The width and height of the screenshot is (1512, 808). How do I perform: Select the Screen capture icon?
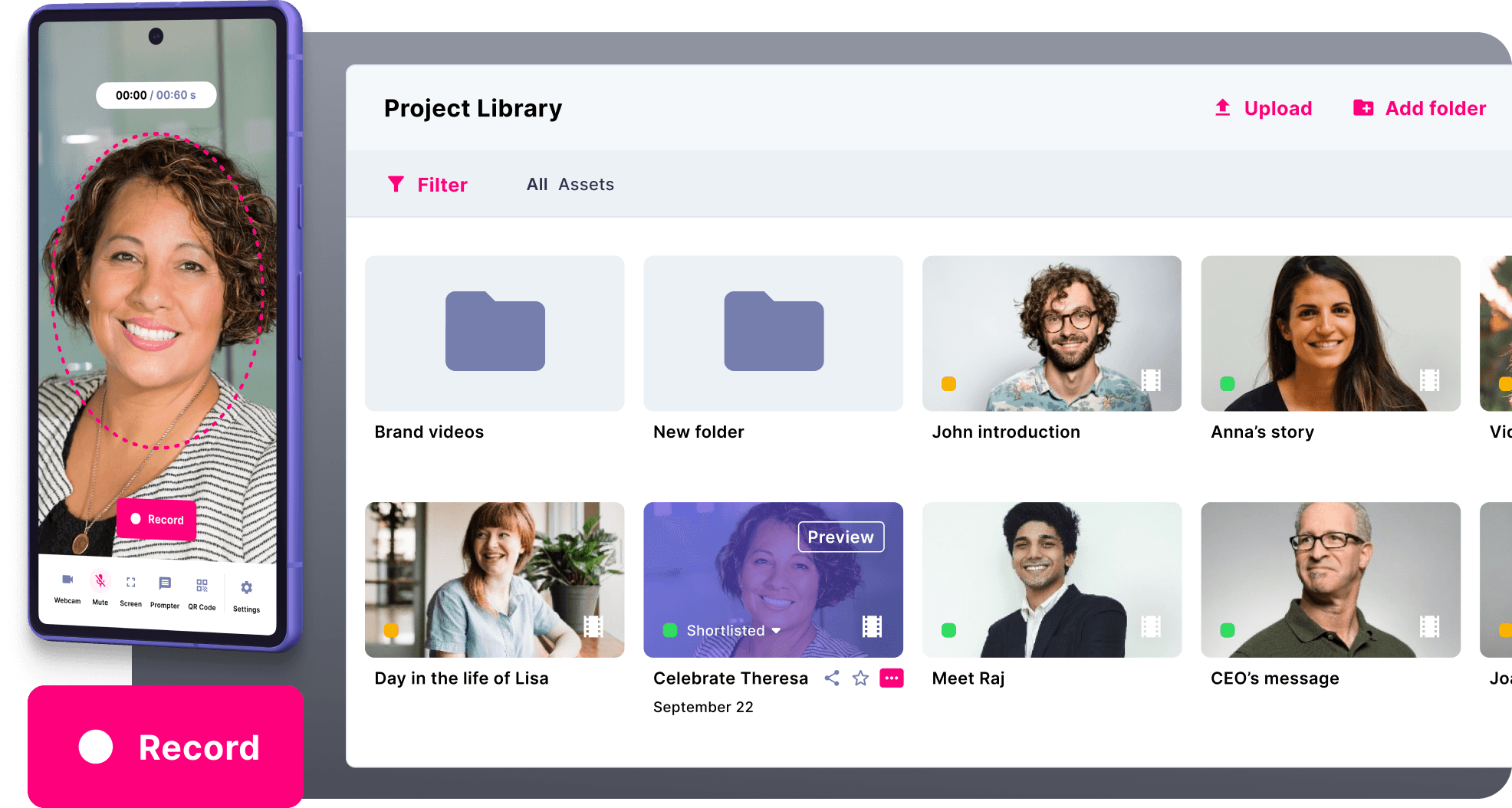point(131,583)
